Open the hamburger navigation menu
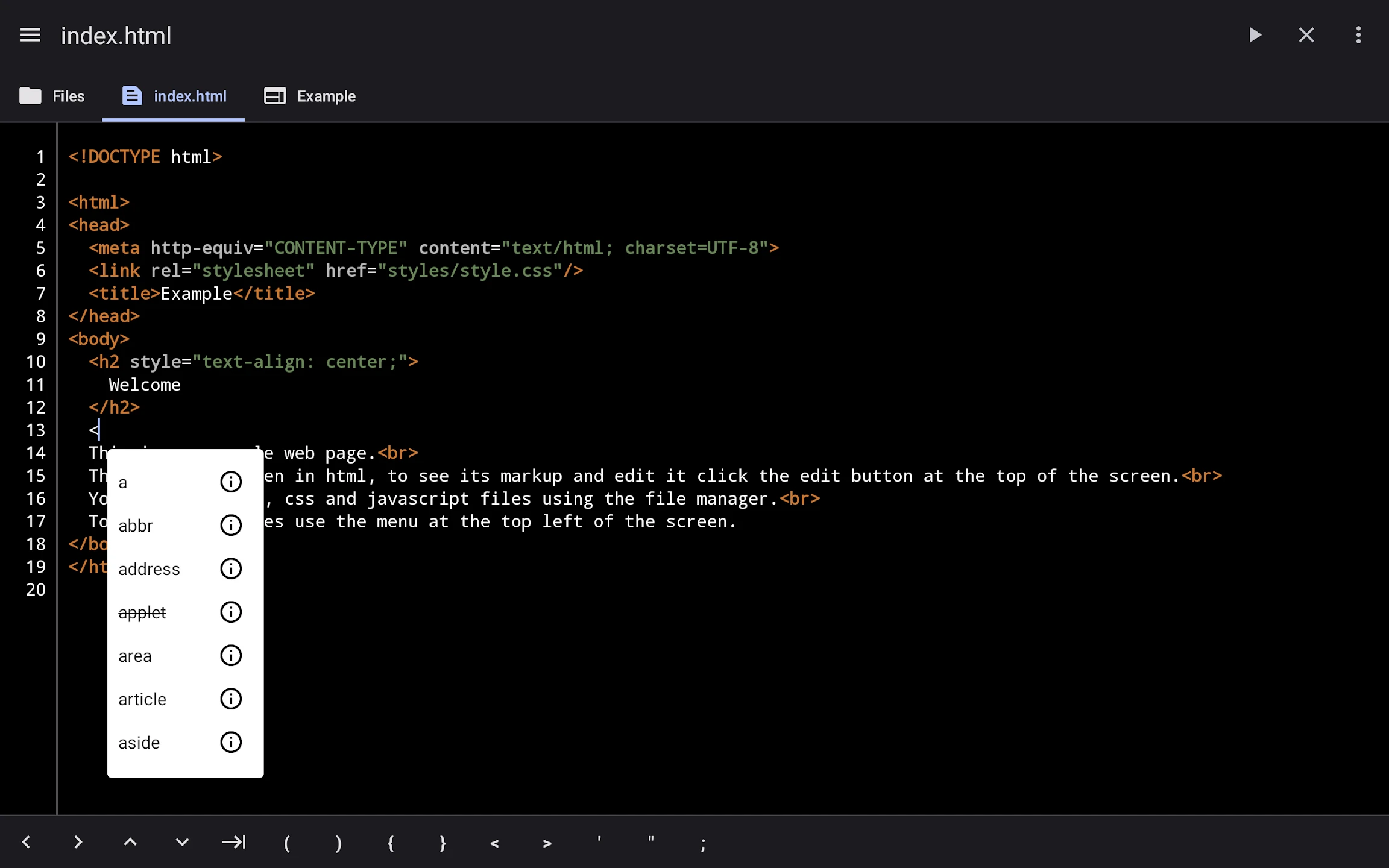Screen dimensions: 1389x868 30,36
